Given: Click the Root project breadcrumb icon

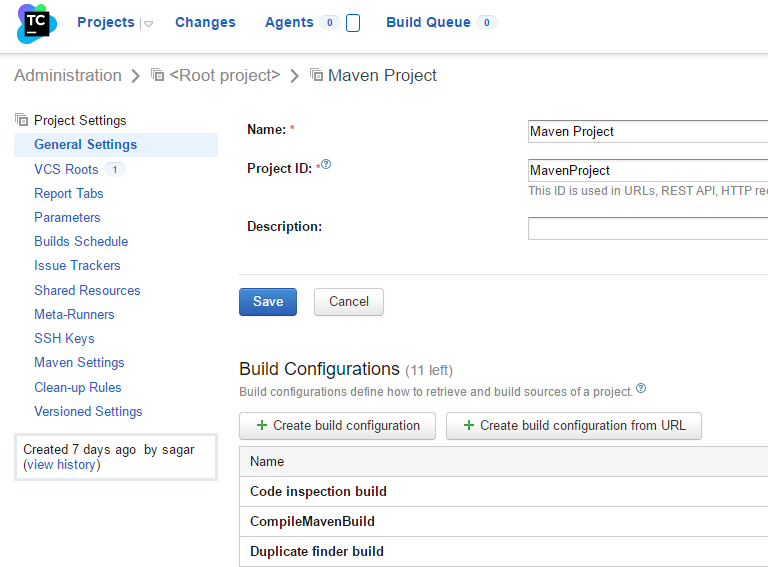Looking at the screenshot, I should click(157, 75).
